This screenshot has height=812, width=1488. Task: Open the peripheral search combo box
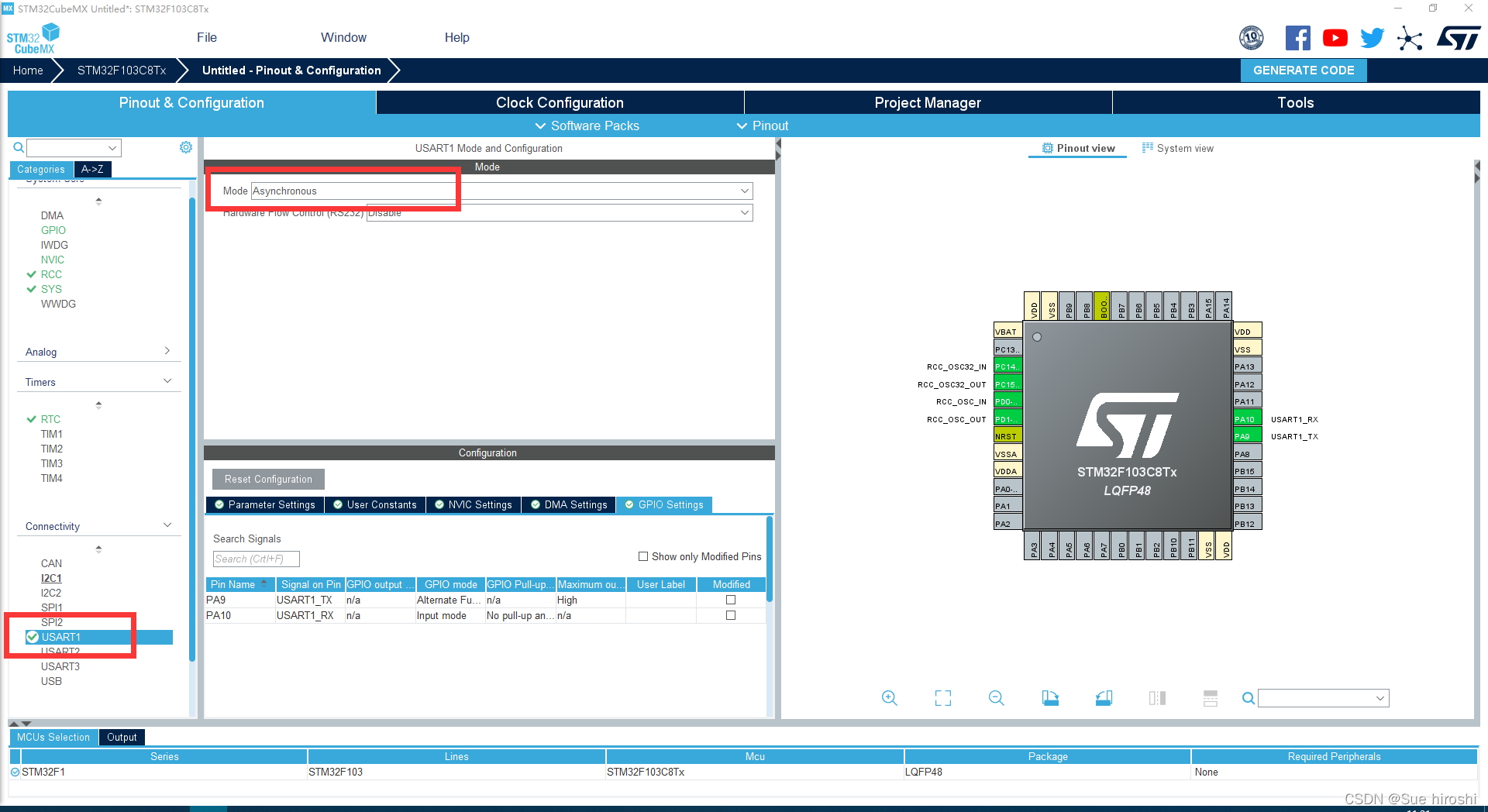74,147
